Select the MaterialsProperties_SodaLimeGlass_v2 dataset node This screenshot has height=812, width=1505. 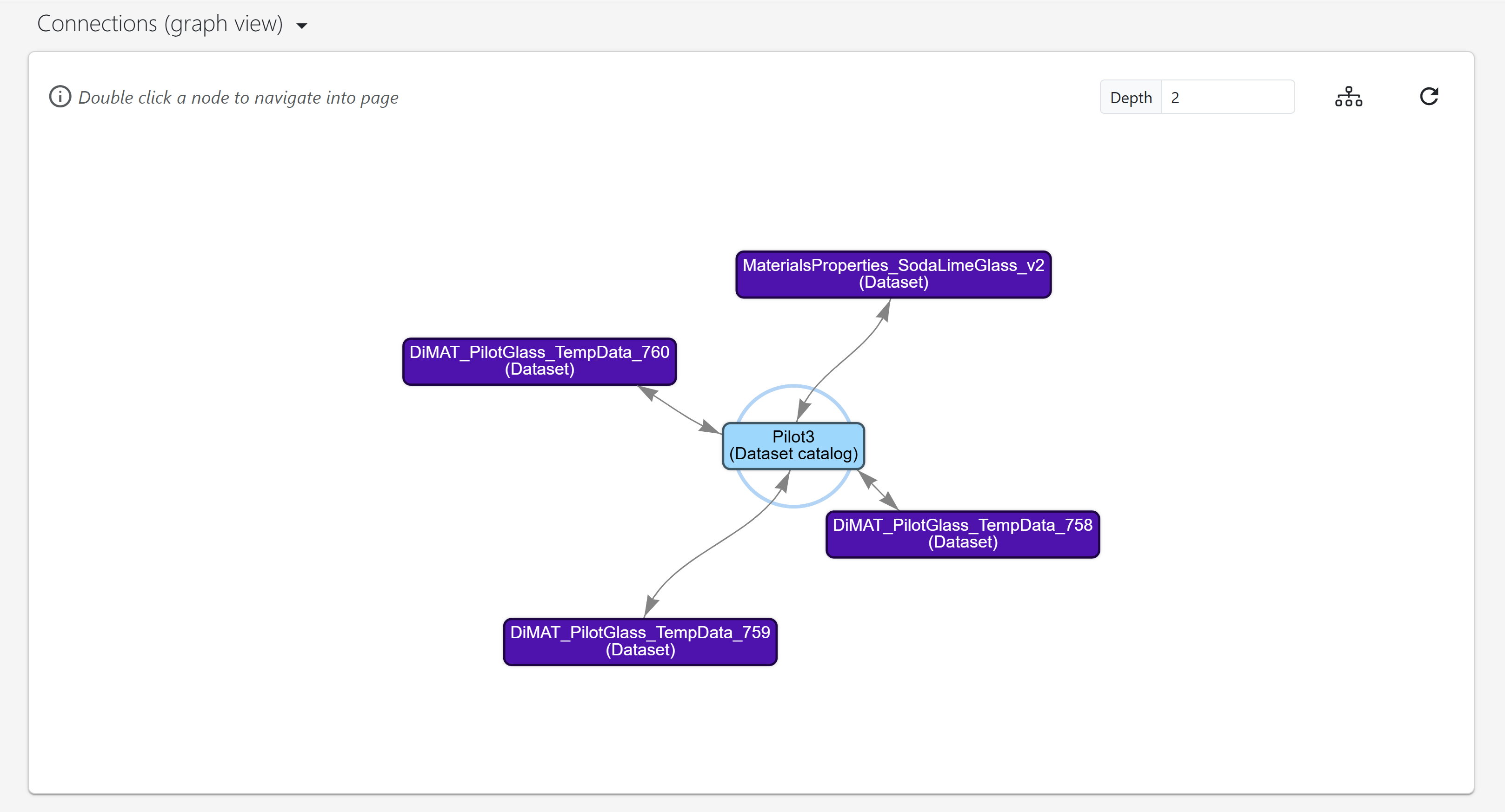(x=892, y=274)
